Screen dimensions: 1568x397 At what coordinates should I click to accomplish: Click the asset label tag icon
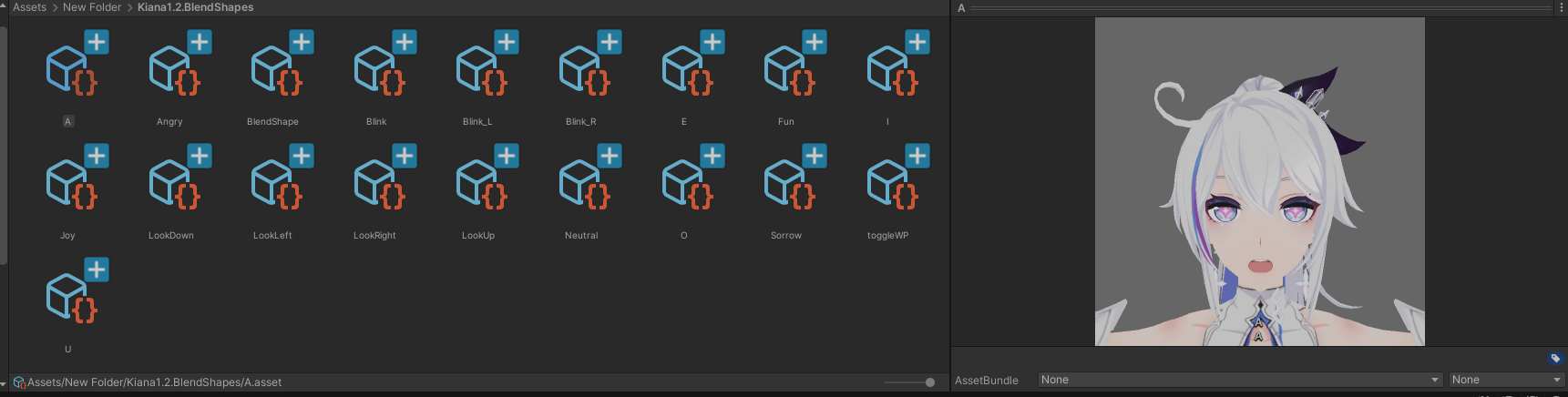point(1555,358)
